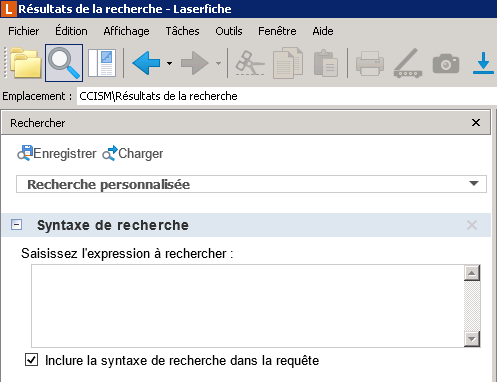The image size is (497, 382).
Task: Click Enregistrer to save the search
Action: [57, 153]
